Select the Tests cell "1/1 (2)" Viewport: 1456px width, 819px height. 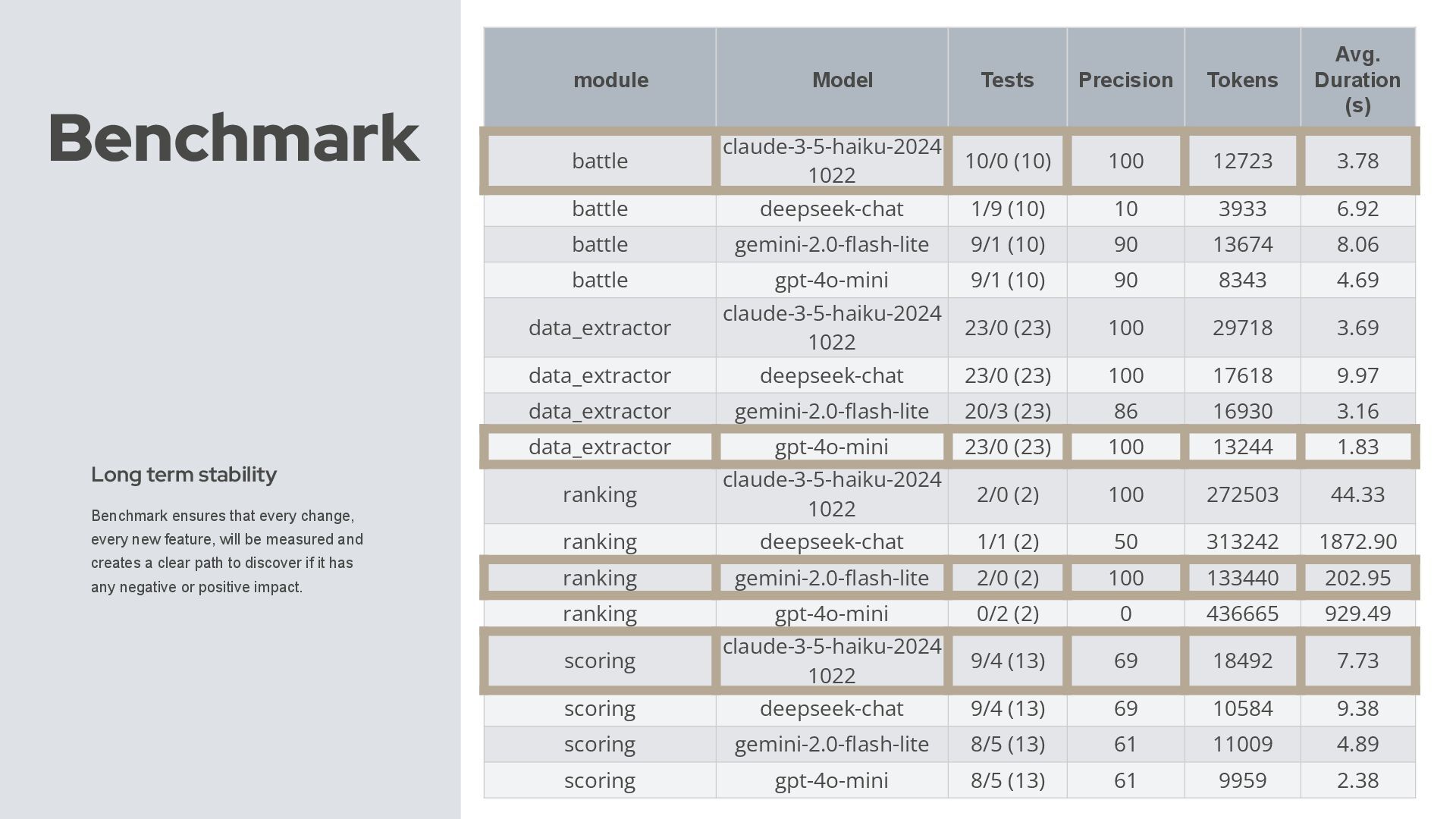1008,541
